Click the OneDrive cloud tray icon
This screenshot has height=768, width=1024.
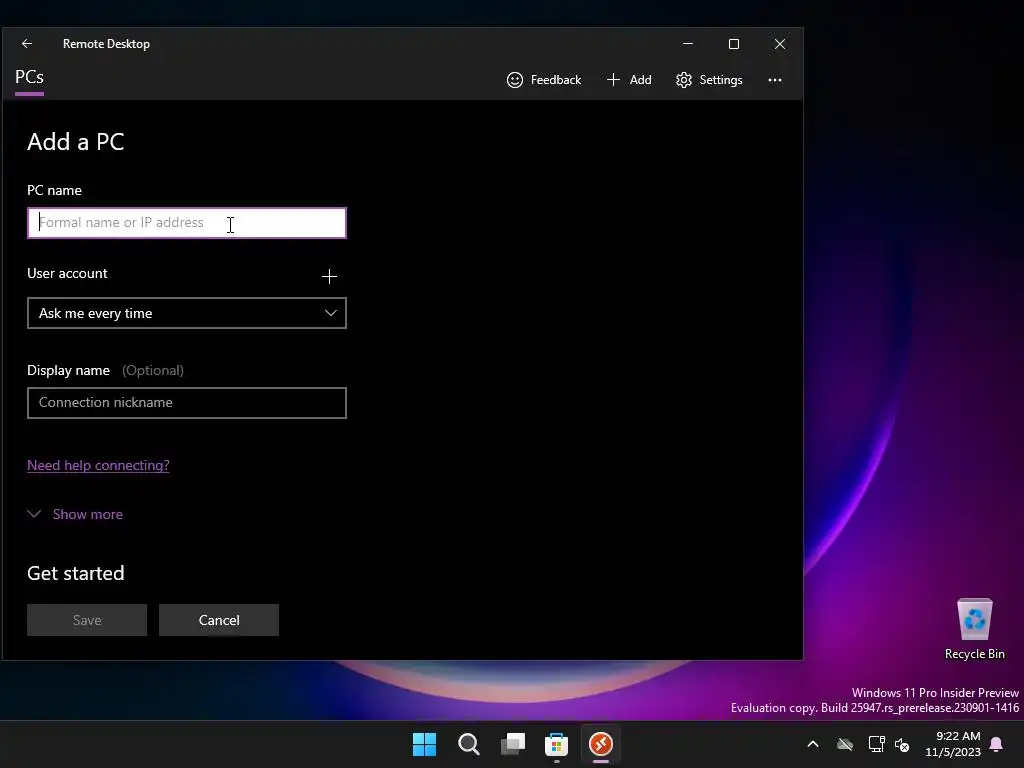pyautogui.click(x=845, y=744)
